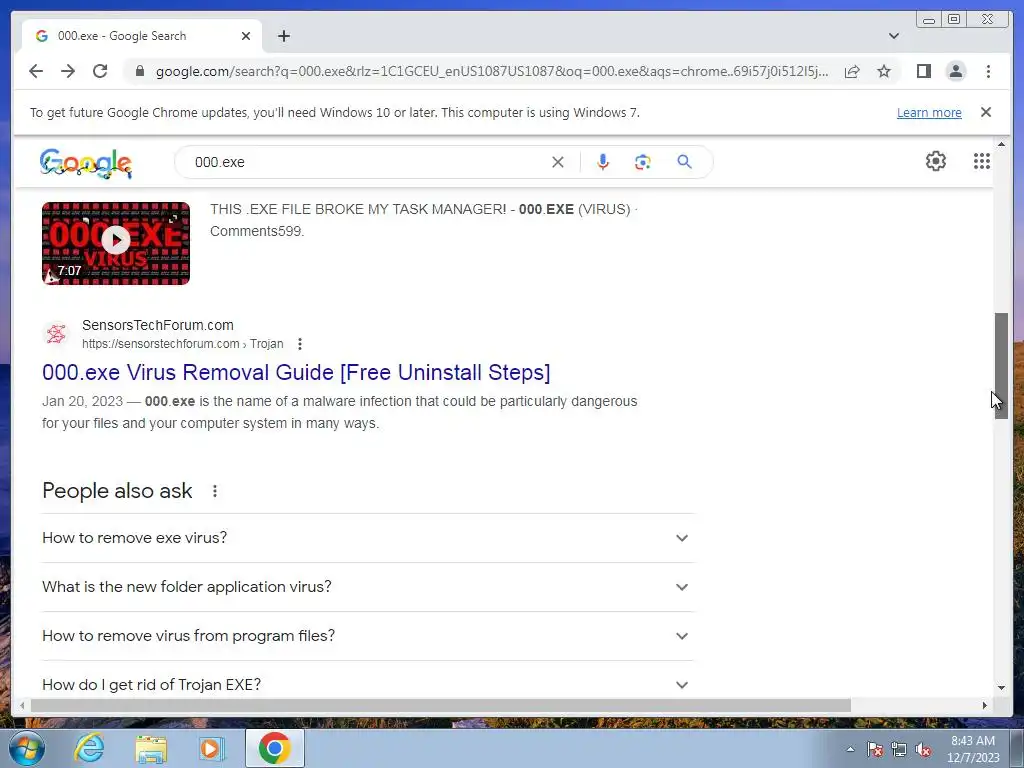The width and height of the screenshot is (1024, 768).
Task: Bookmark this tab with star icon
Action: [884, 71]
